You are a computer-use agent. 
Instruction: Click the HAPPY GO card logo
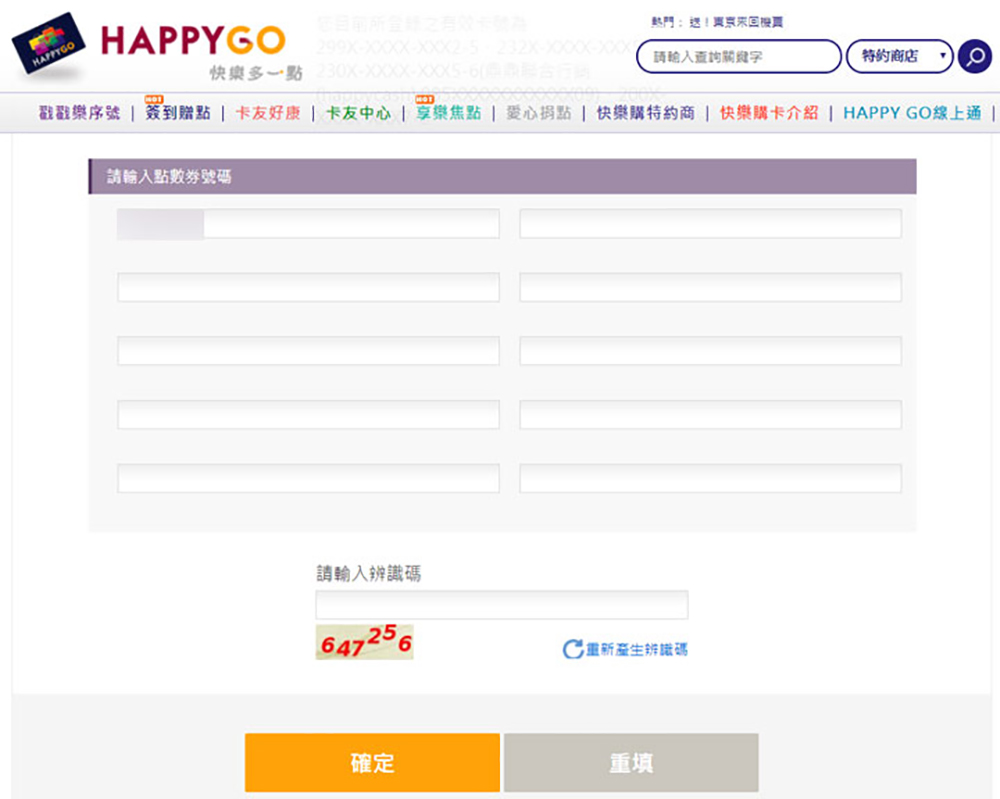(48, 43)
